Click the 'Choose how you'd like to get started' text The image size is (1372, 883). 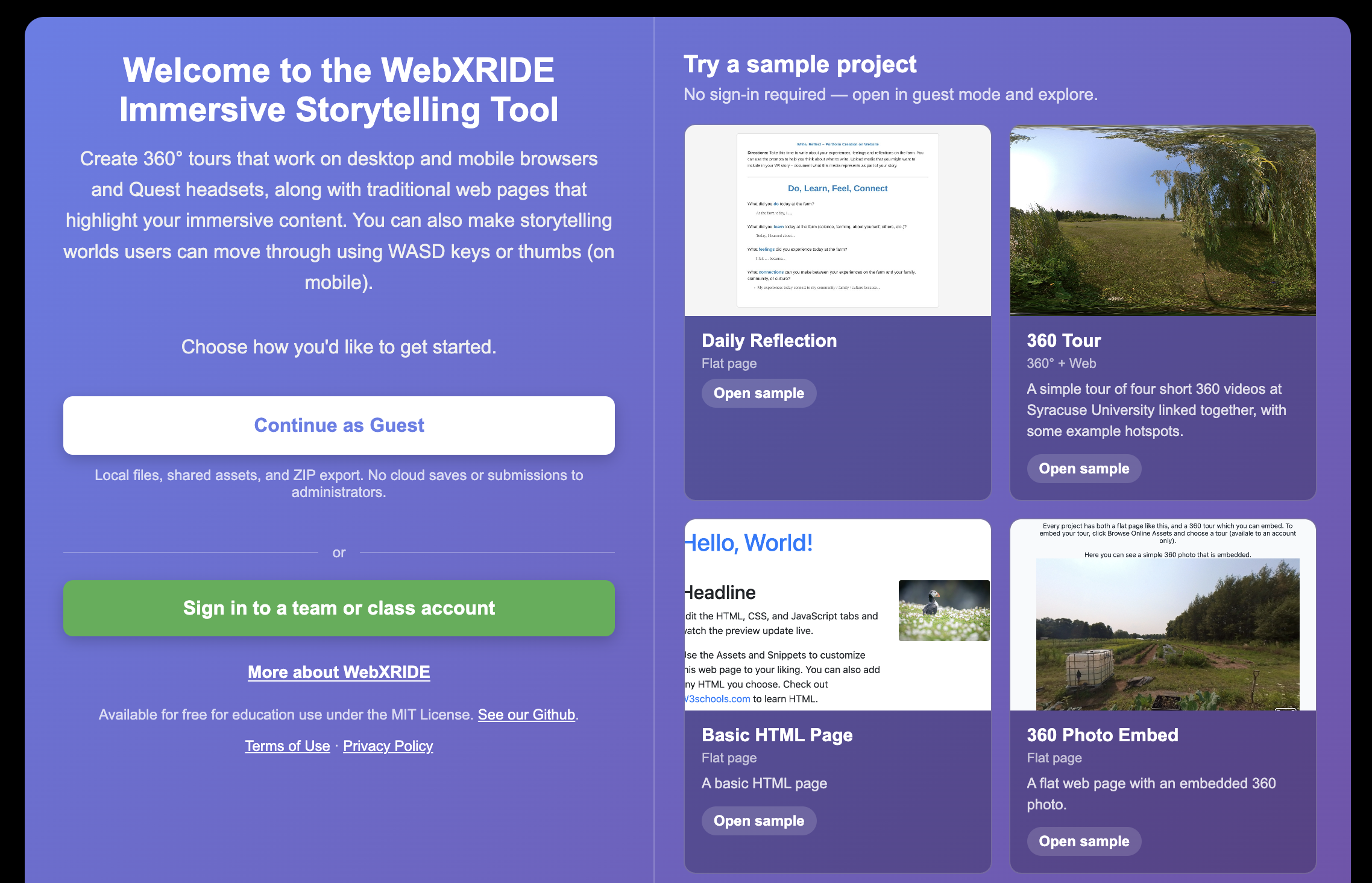click(x=339, y=347)
